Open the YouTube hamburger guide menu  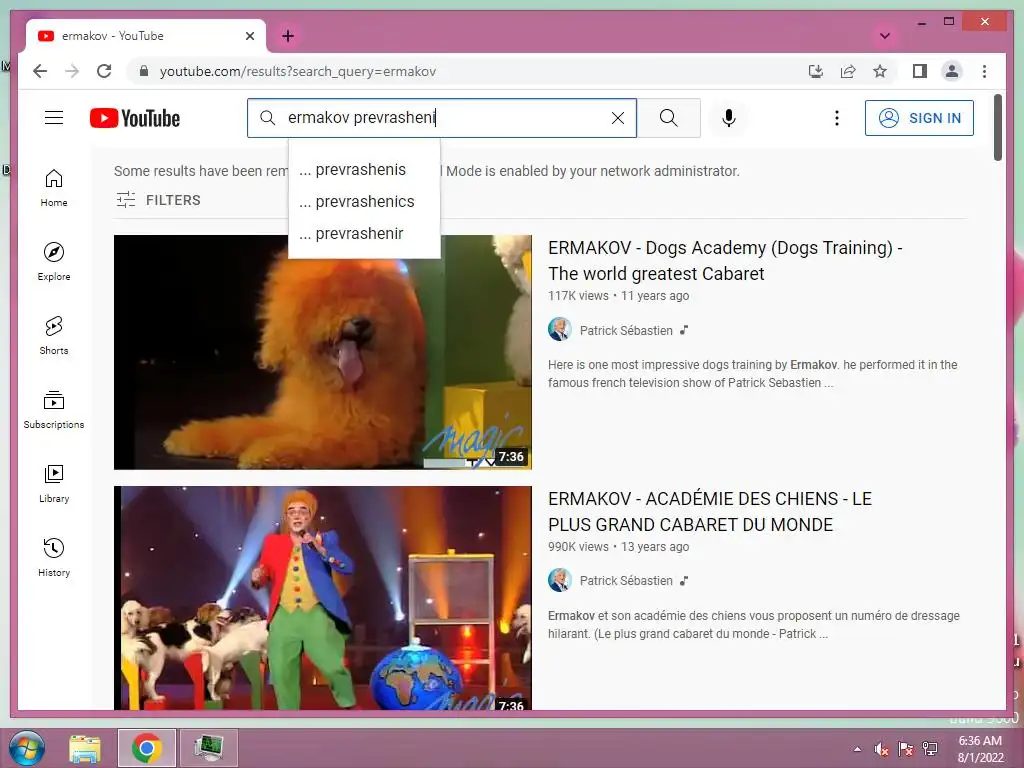54,118
